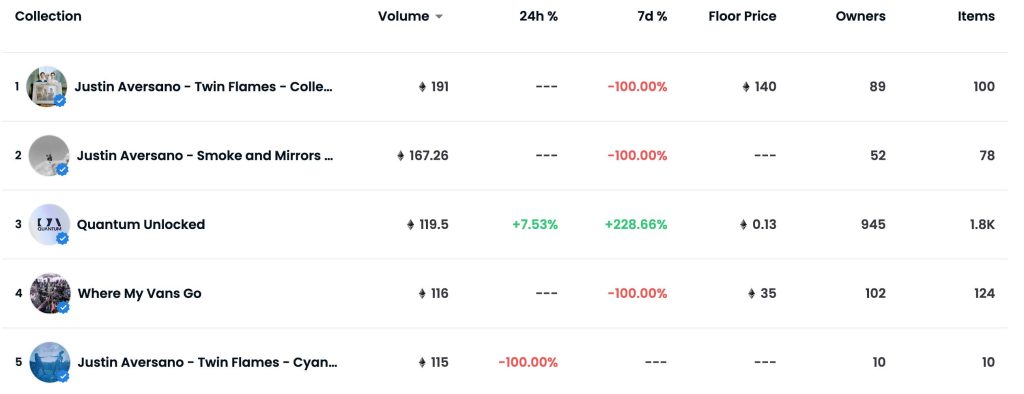Open Where My Vans Go collection name
The width and height of the screenshot is (1024, 394).
point(140,293)
